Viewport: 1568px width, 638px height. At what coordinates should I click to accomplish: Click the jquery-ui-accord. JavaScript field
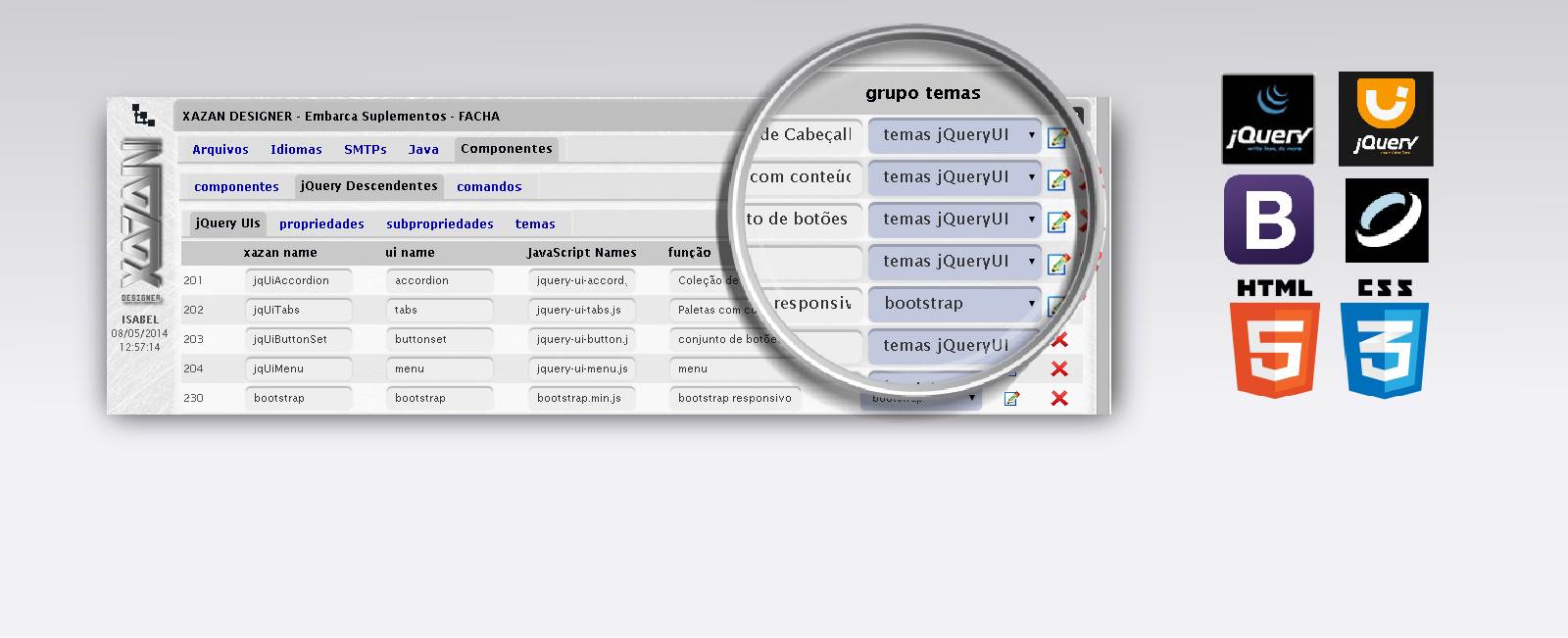(582, 281)
